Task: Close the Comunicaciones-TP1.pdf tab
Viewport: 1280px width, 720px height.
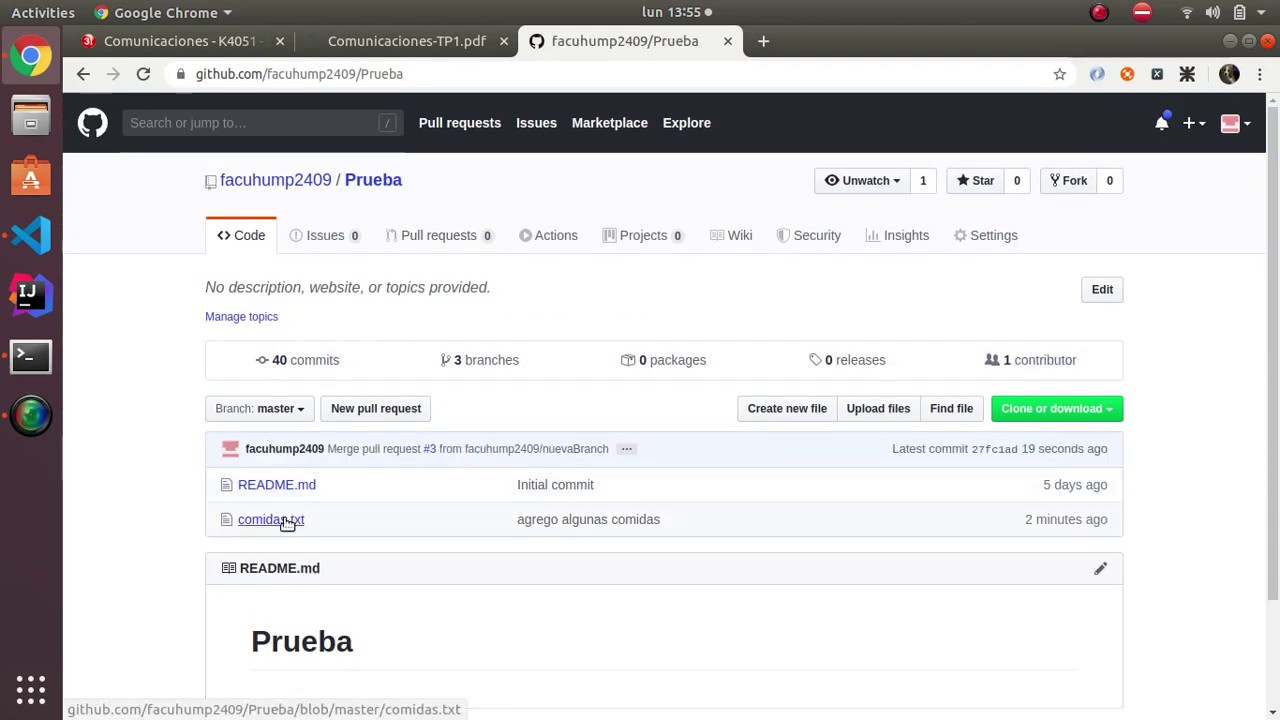Action: pyautogui.click(x=504, y=41)
